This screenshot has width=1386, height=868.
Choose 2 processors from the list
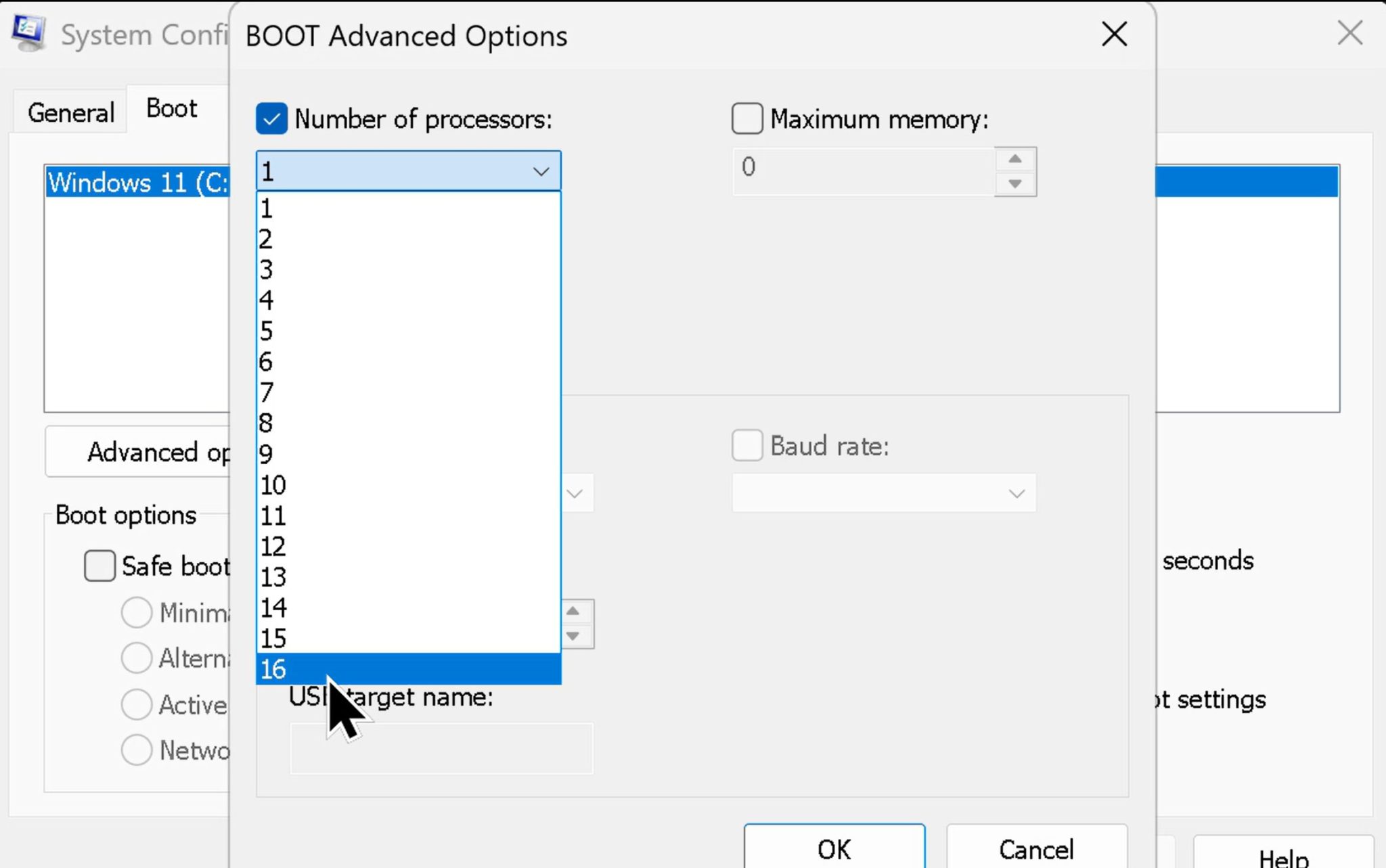point(409,239)
